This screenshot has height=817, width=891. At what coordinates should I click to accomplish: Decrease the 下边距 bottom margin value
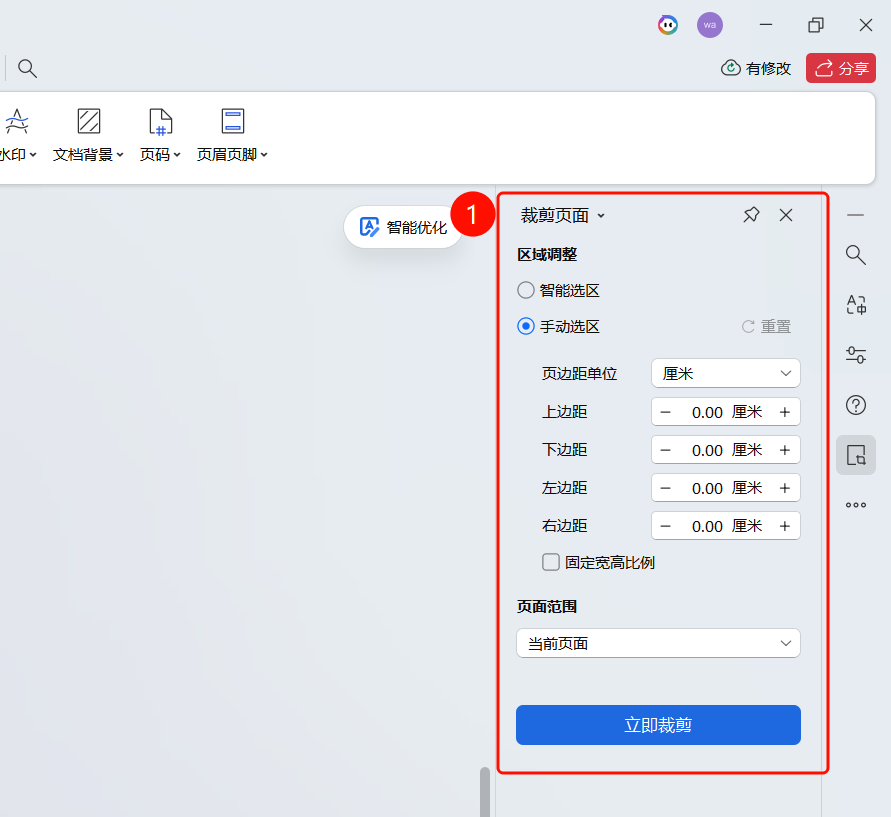pyautogui.click(x=666, y=450)
